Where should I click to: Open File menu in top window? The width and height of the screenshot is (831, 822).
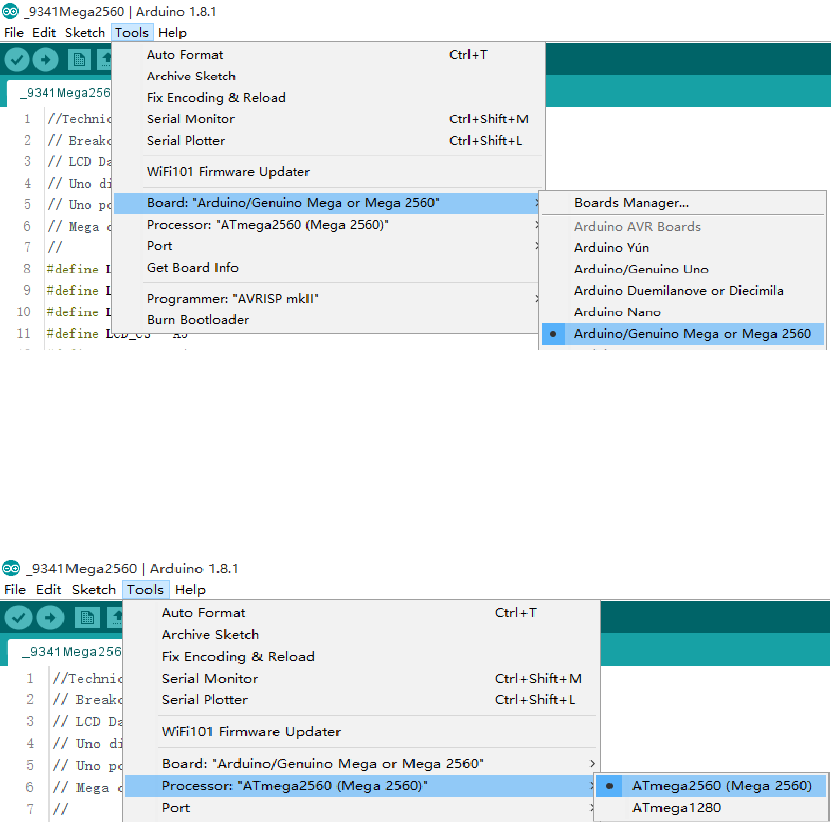14,32
